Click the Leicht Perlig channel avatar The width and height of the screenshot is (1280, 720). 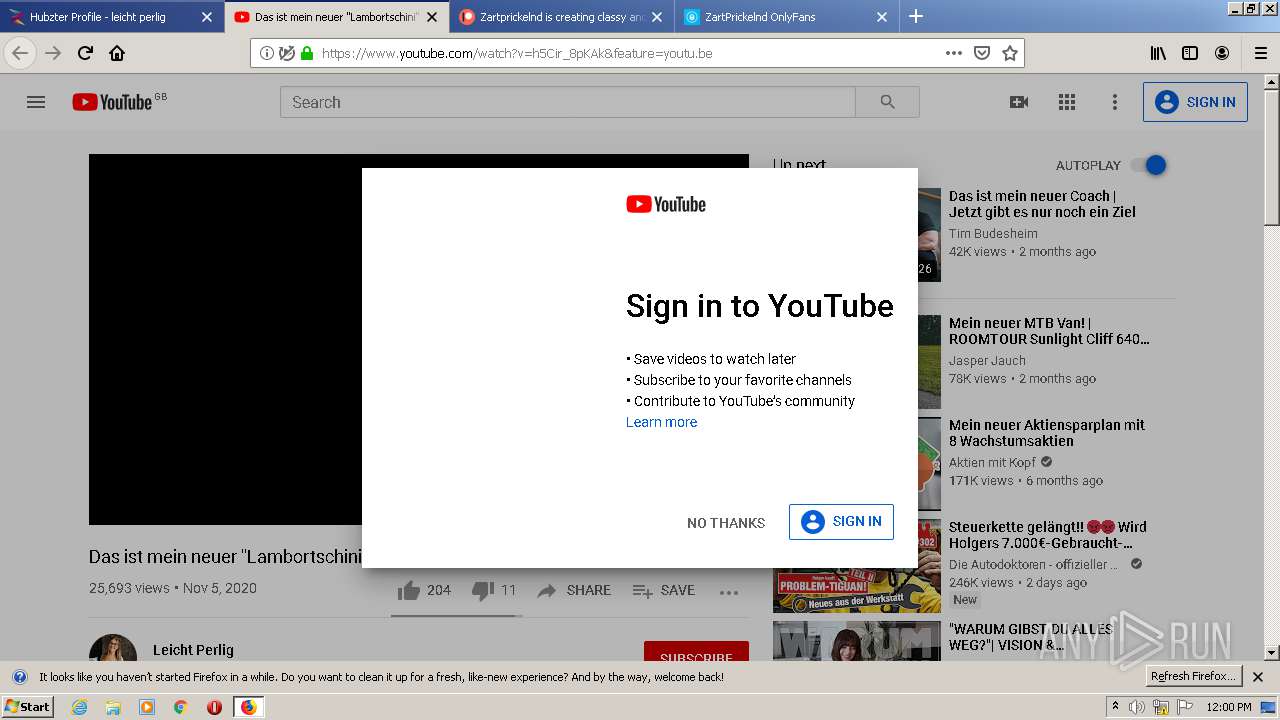[x=113, y=649]
